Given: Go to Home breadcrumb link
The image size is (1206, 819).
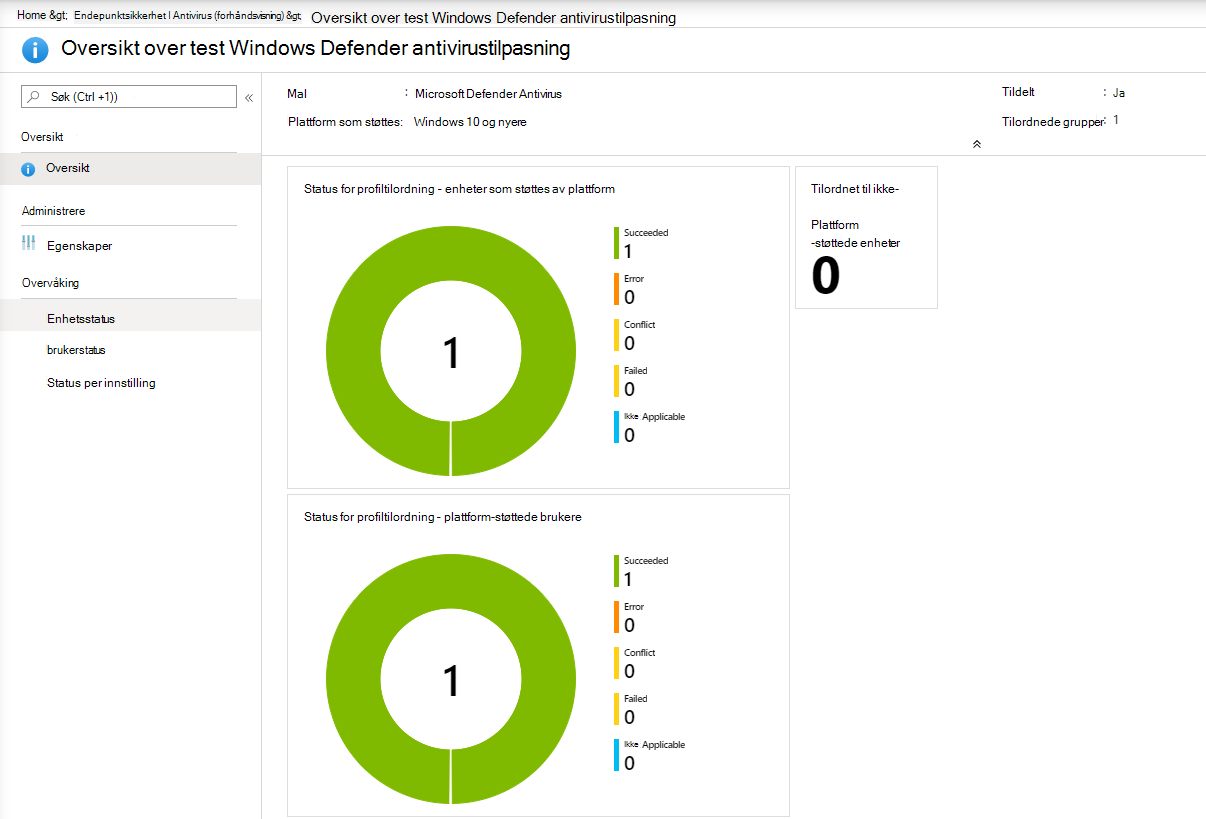Looking at the screenshot, I should [32, 17].
